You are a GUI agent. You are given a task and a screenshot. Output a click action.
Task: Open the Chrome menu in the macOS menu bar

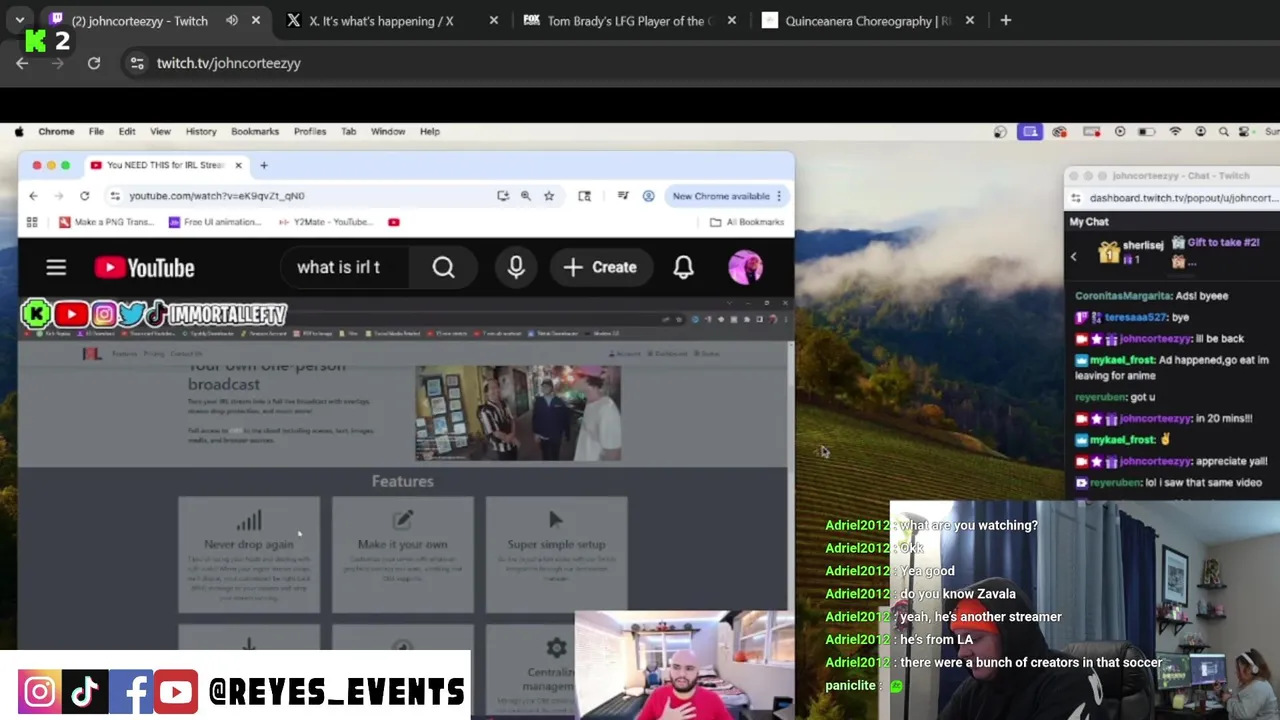(x=56, y=131)
